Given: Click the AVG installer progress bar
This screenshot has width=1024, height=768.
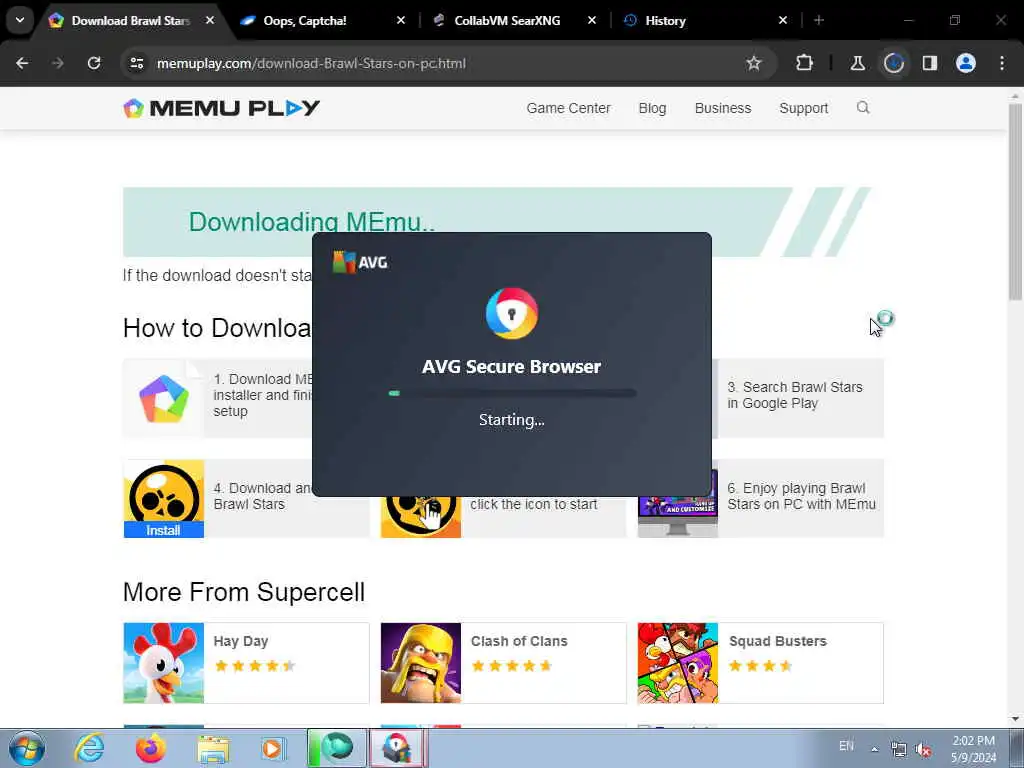Looking at the screenshot, I should (511, 393).
